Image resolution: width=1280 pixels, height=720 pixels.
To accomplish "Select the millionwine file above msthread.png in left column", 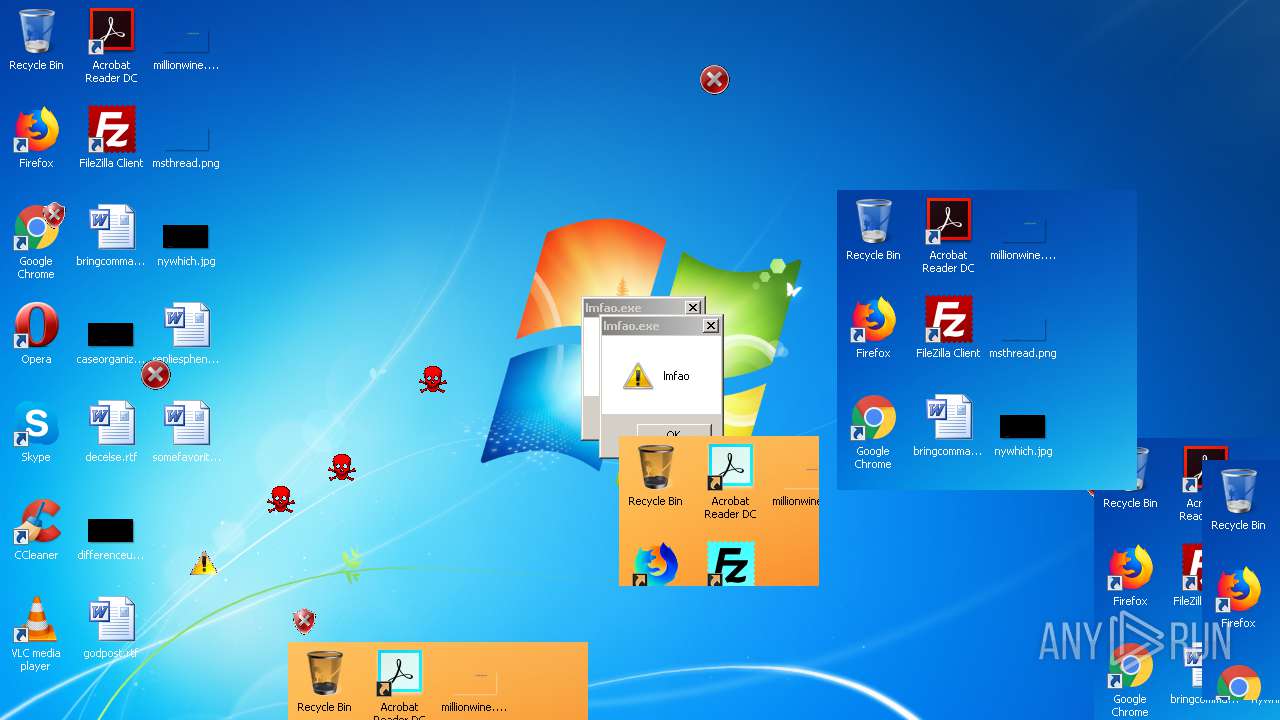I will click(186, 46).
